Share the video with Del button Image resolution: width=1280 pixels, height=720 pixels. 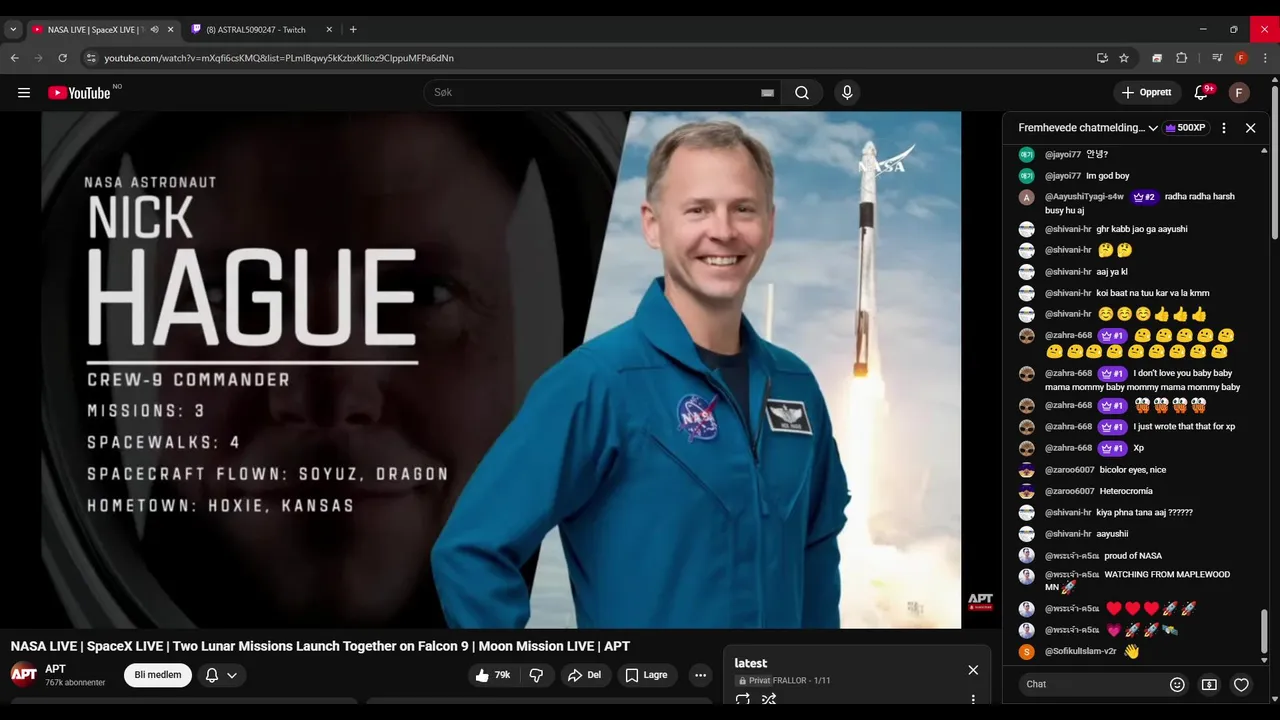tap(585, 675)
